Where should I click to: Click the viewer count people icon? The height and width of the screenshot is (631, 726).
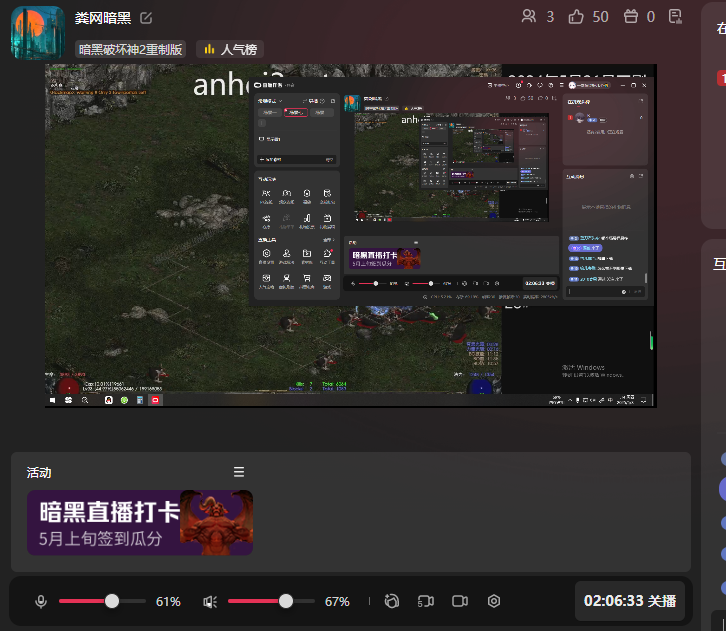coord(528,17)
